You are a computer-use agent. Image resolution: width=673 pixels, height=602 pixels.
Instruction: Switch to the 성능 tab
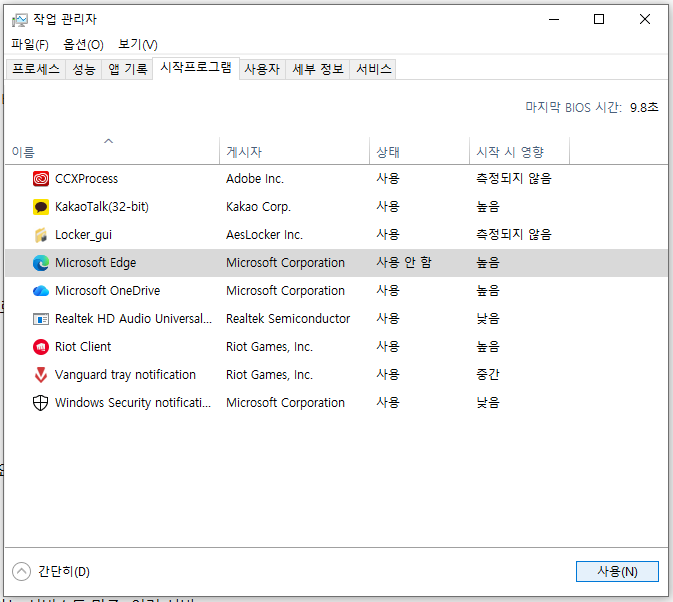(84, 69)
